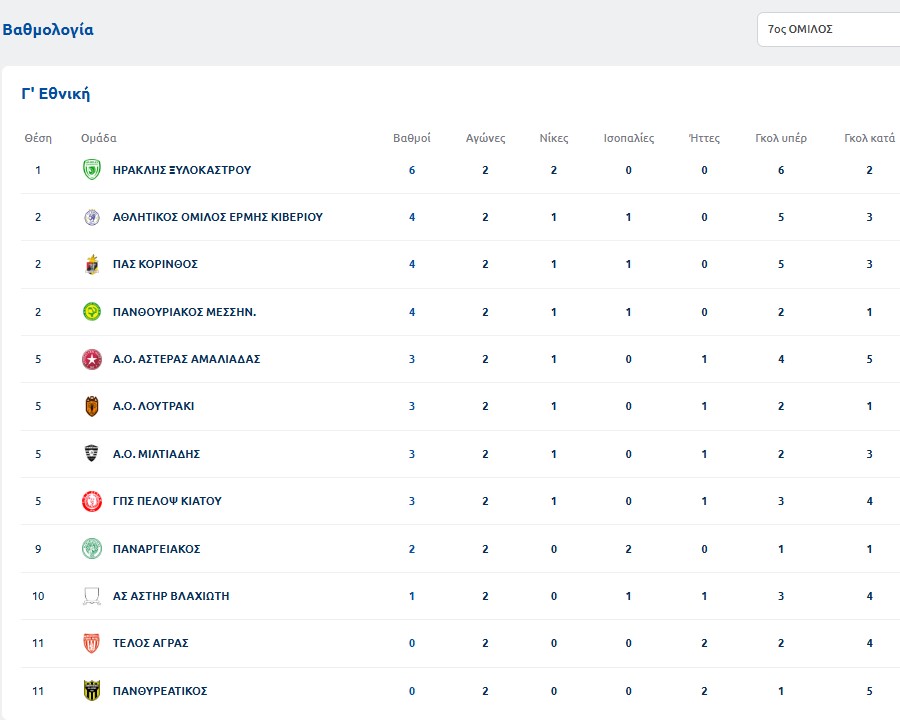Open ΠΑΝΘΟΥΡΙΑΚΟΣ ΜΕΣΣΗΝ. team link

click(184, 312)
